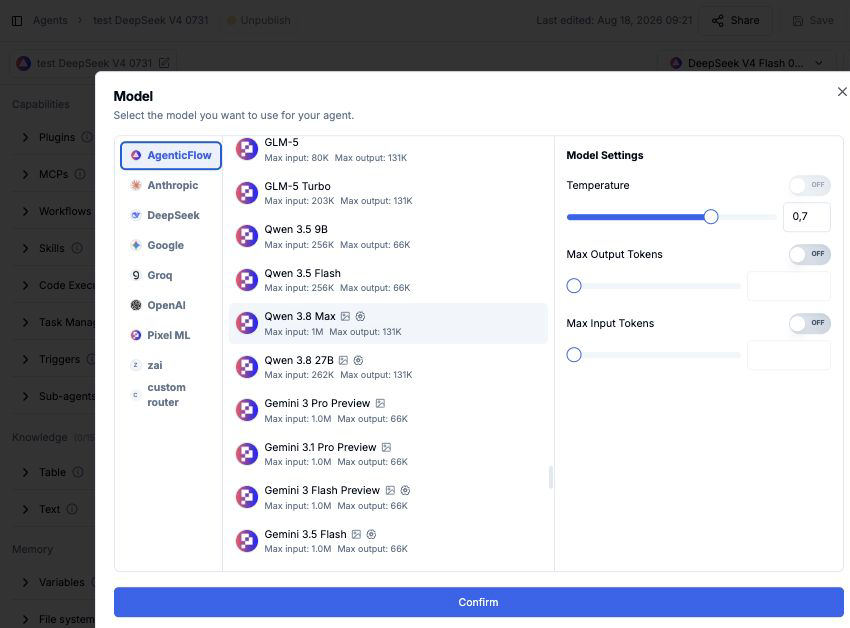Click image icon beside Gemini 3.1 Pro Preview
Screen dimensions: 850x628
387,447
